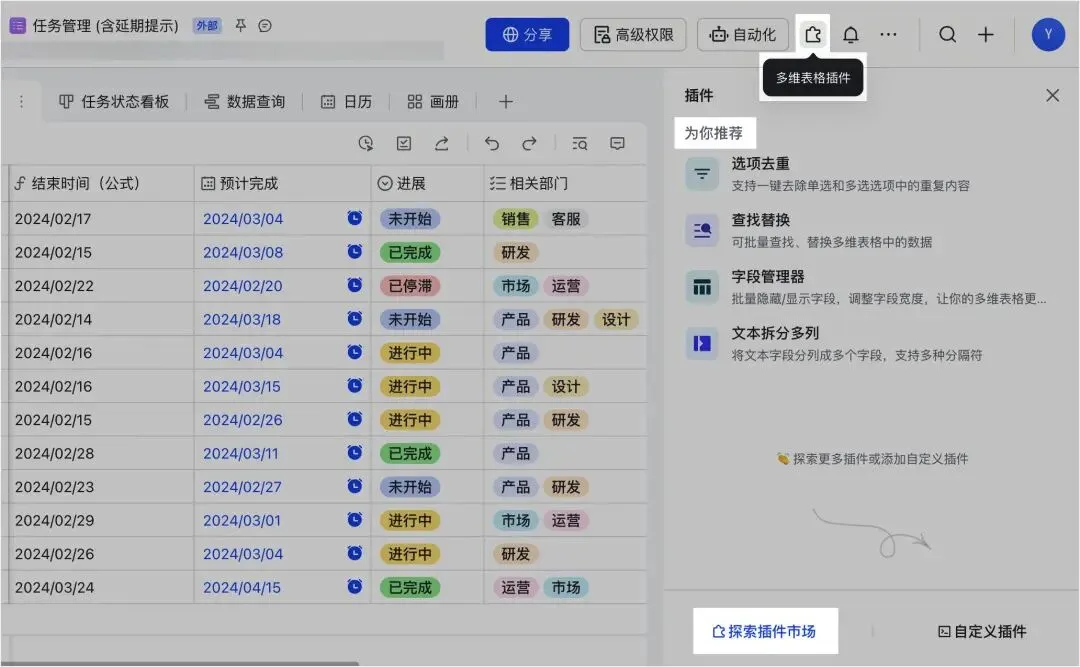Viewport: 1080px width, 667px height.
Task: Open the user avatar Y
Action: 1048,34
